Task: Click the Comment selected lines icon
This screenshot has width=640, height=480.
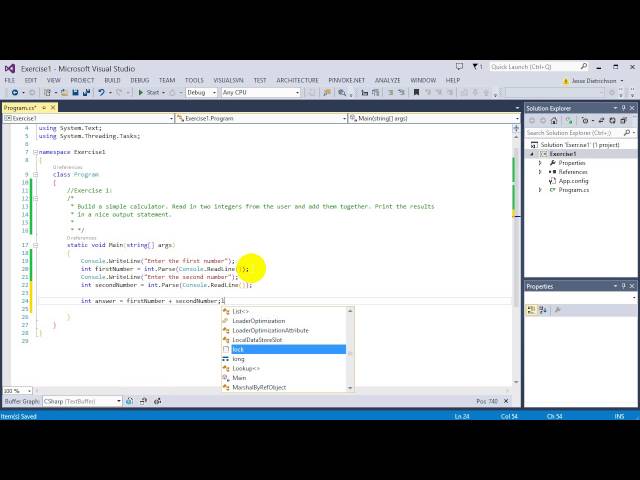Action: pos(390,93)
